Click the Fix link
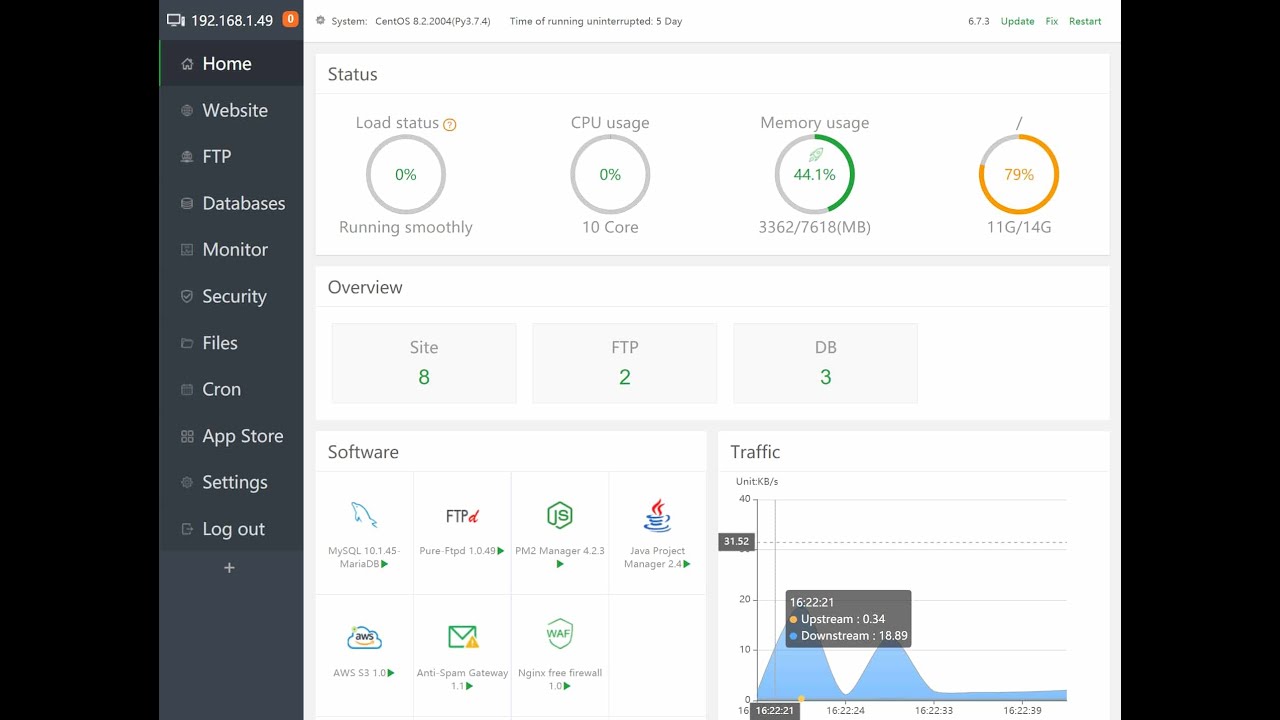 [1052, 21]
